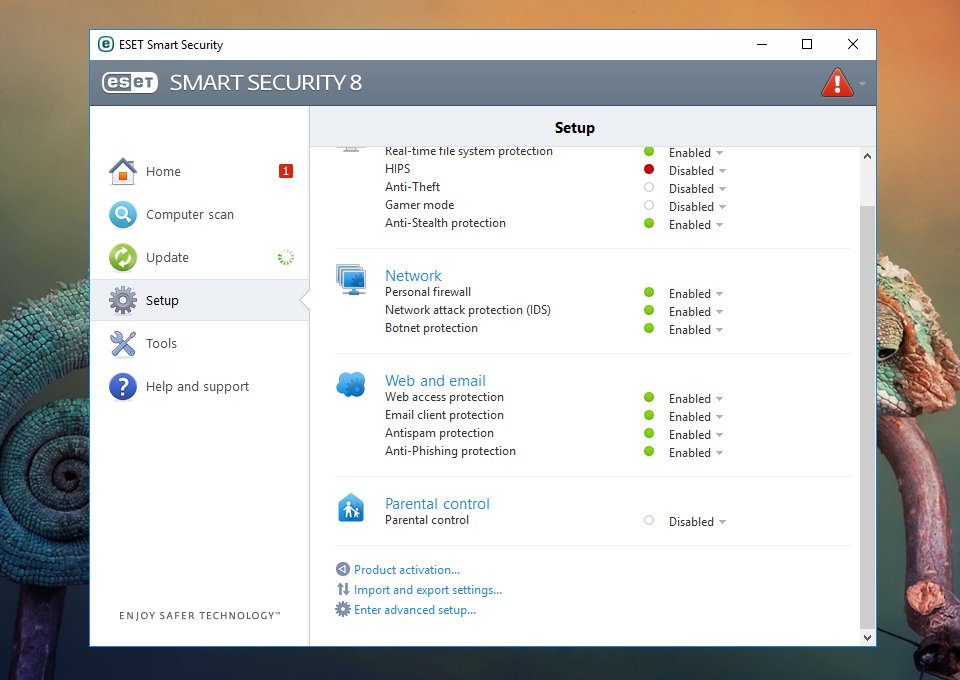
Task: Open the Gamer mode Disabled dropdown
Action: (x=697, y=207)
